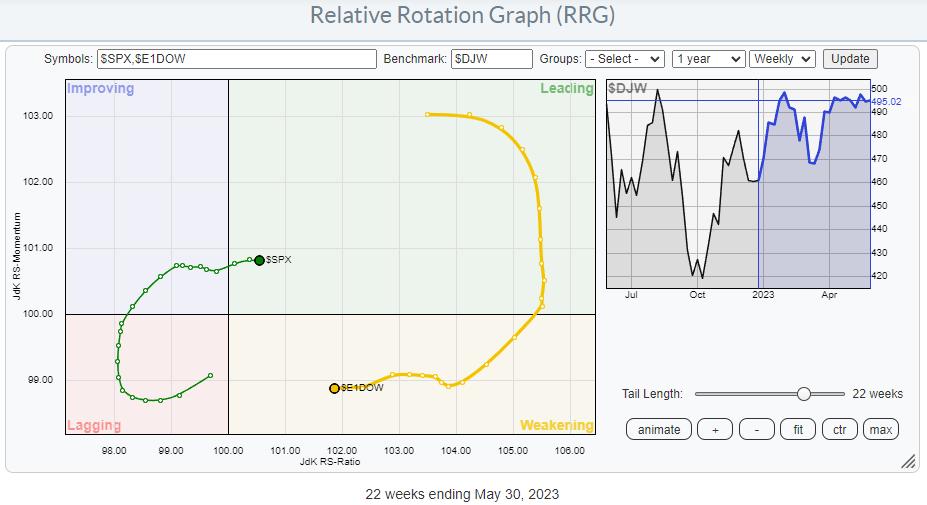The height and width of the screenshot is (505, 927).
Task: Zoom out with the minus button
Action: point(757,429)
